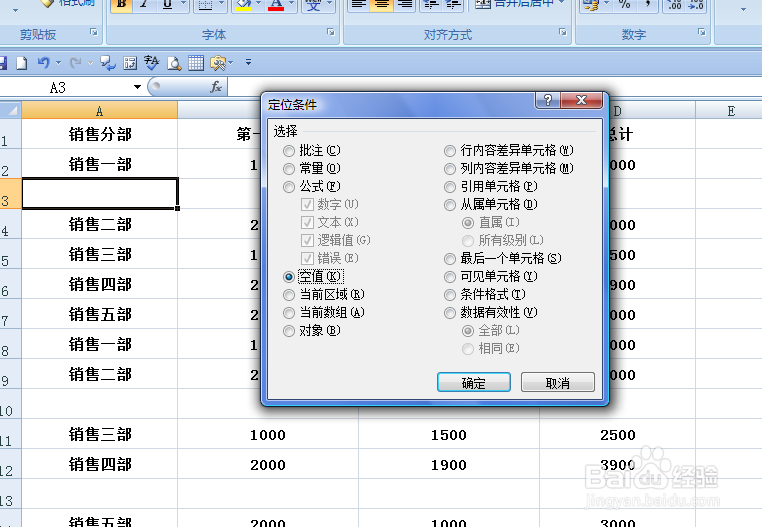Click the select-all corner of the sheet
Viewport: 762px width, 527px height.
tap(11, 110)
